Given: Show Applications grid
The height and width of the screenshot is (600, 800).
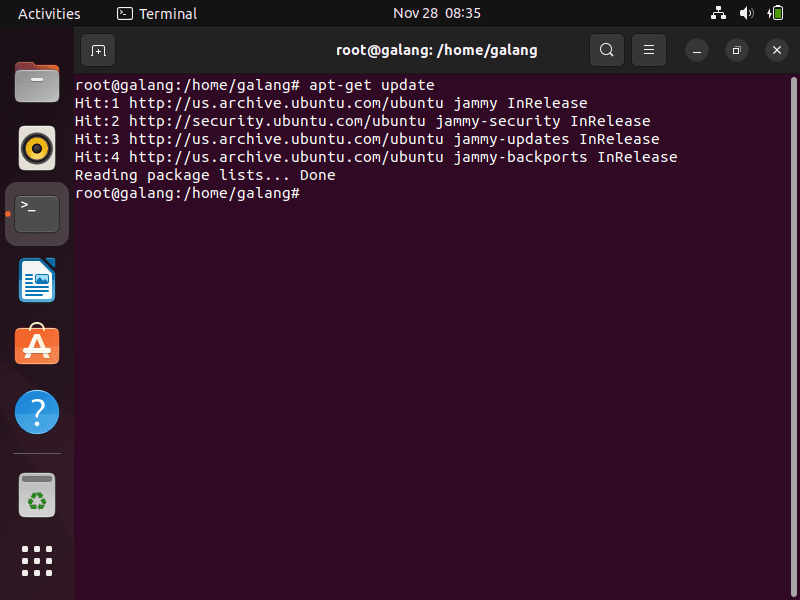Looking at the screenshot, I should click(37, 561).
